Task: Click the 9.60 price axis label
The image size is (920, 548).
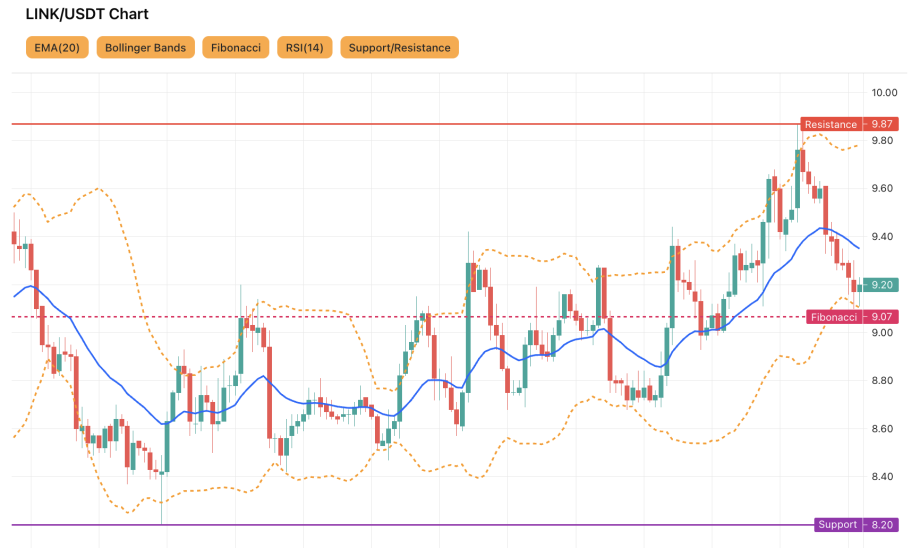Action: pyautogui.click(x=882, y=189)
